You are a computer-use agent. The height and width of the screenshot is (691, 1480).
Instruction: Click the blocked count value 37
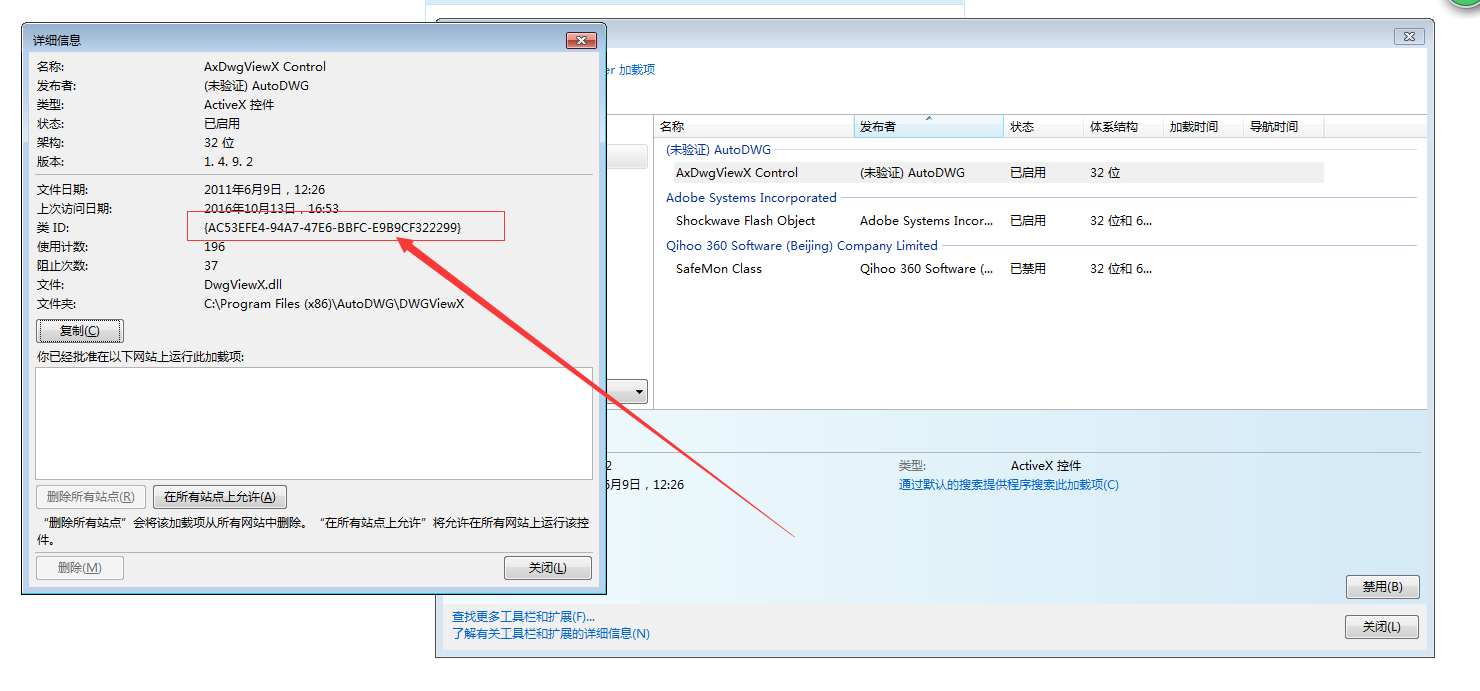(211, 266)
